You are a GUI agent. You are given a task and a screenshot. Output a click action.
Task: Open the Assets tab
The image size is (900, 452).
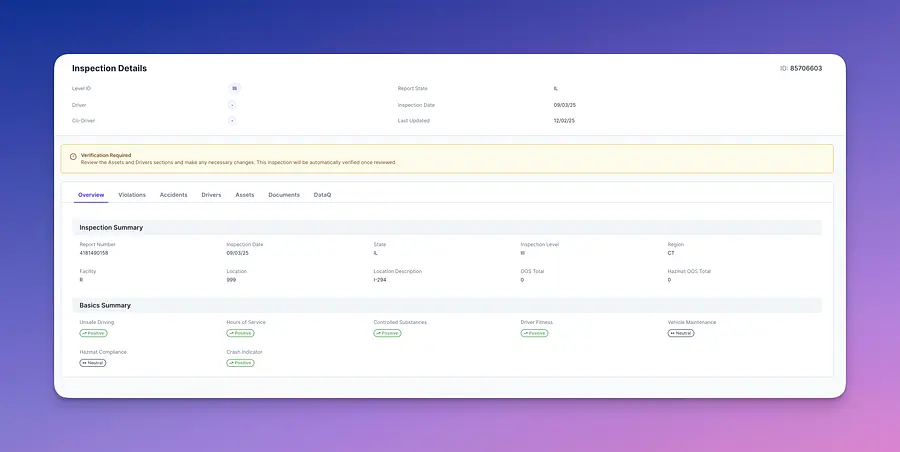pos(245,195)
